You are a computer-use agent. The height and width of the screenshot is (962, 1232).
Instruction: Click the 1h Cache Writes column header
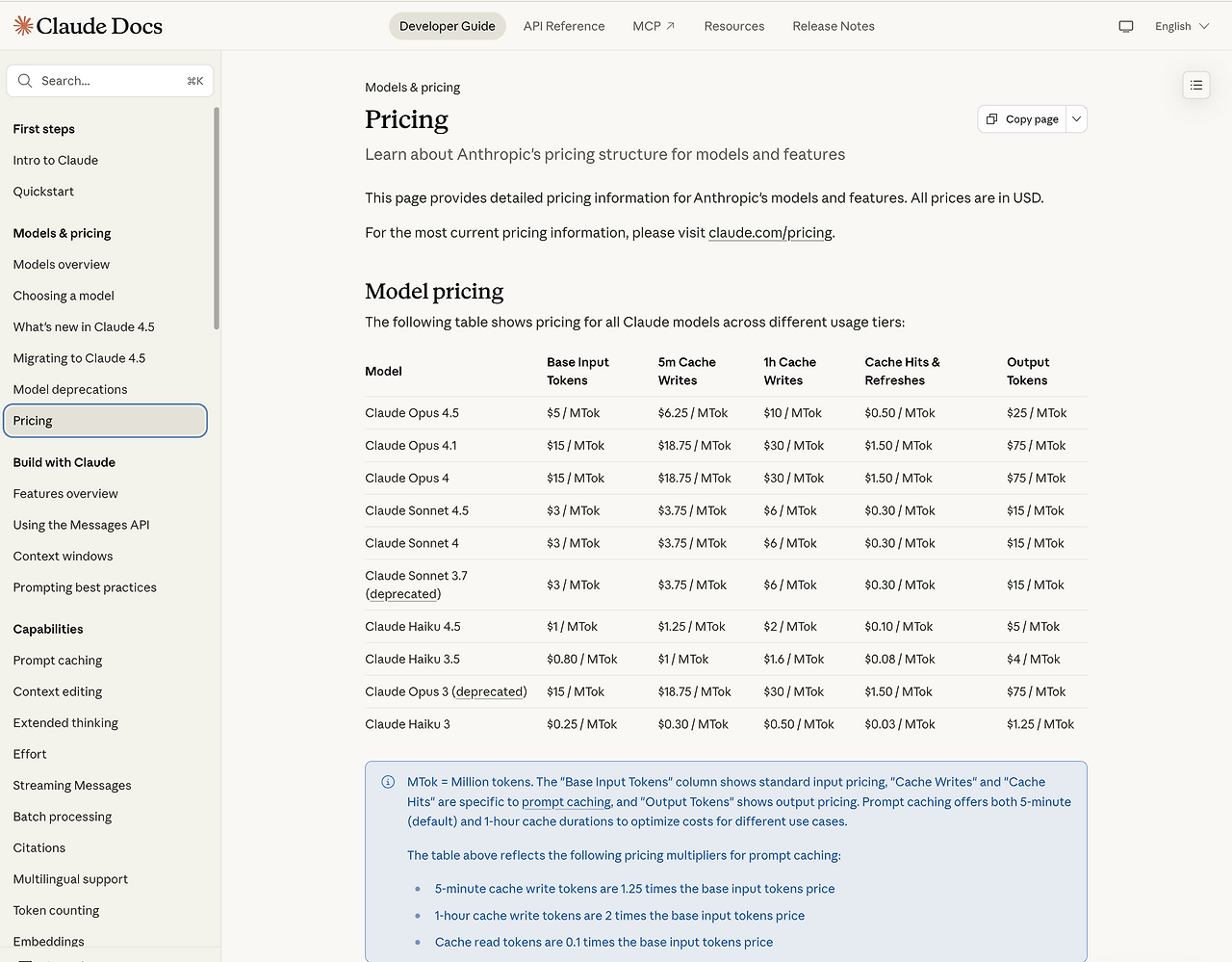coord(790,372)
